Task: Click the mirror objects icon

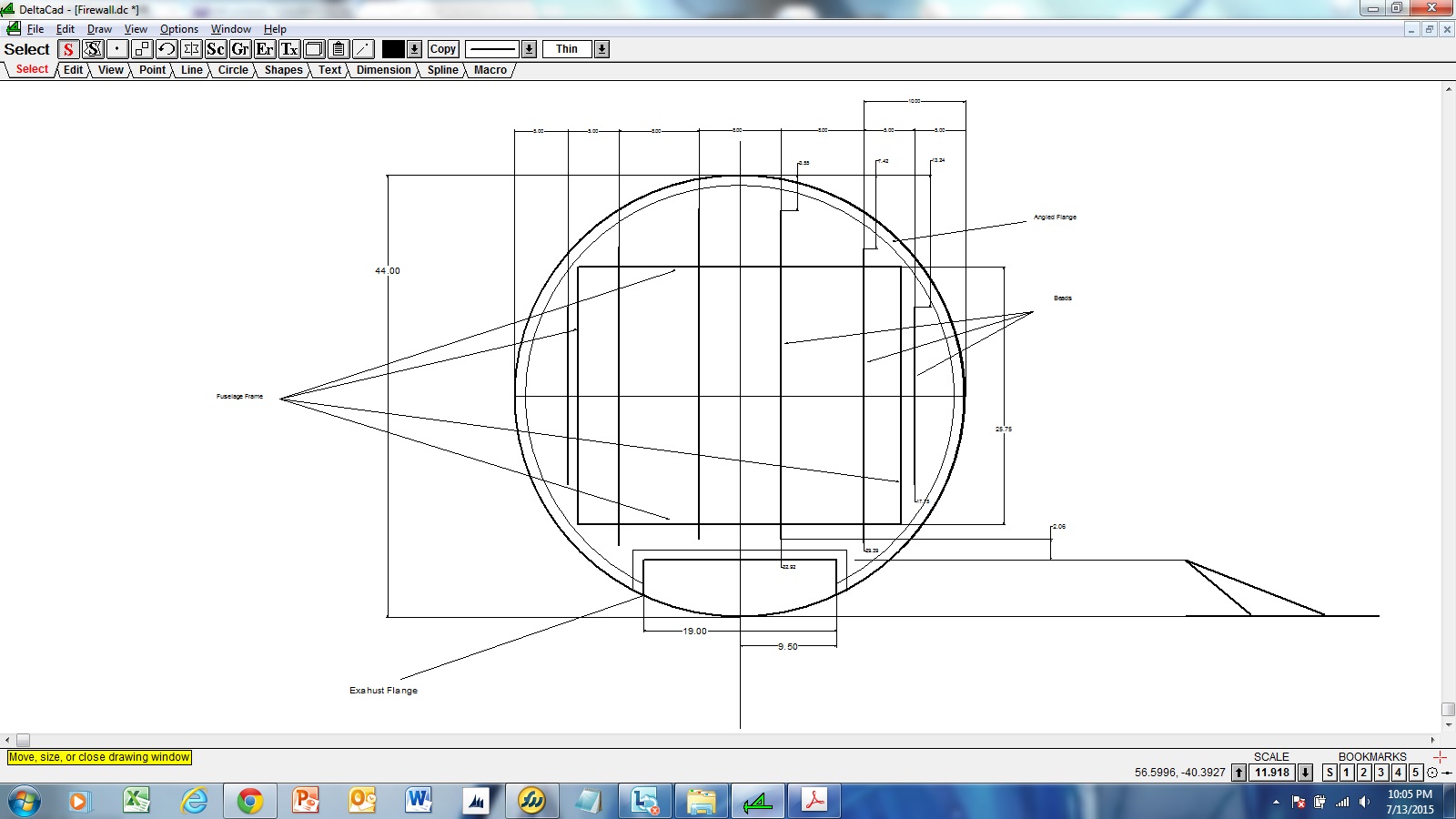Action: pyautogui.click(x=191, y=49)
